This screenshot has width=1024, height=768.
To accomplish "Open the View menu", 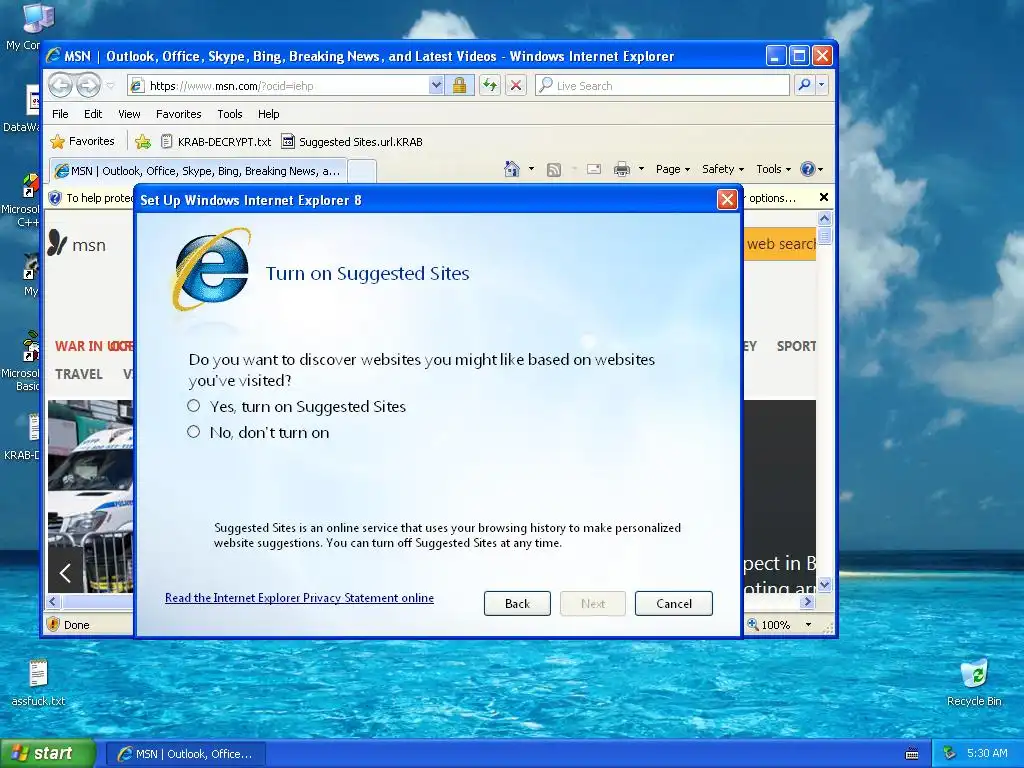I will (129, 114).
